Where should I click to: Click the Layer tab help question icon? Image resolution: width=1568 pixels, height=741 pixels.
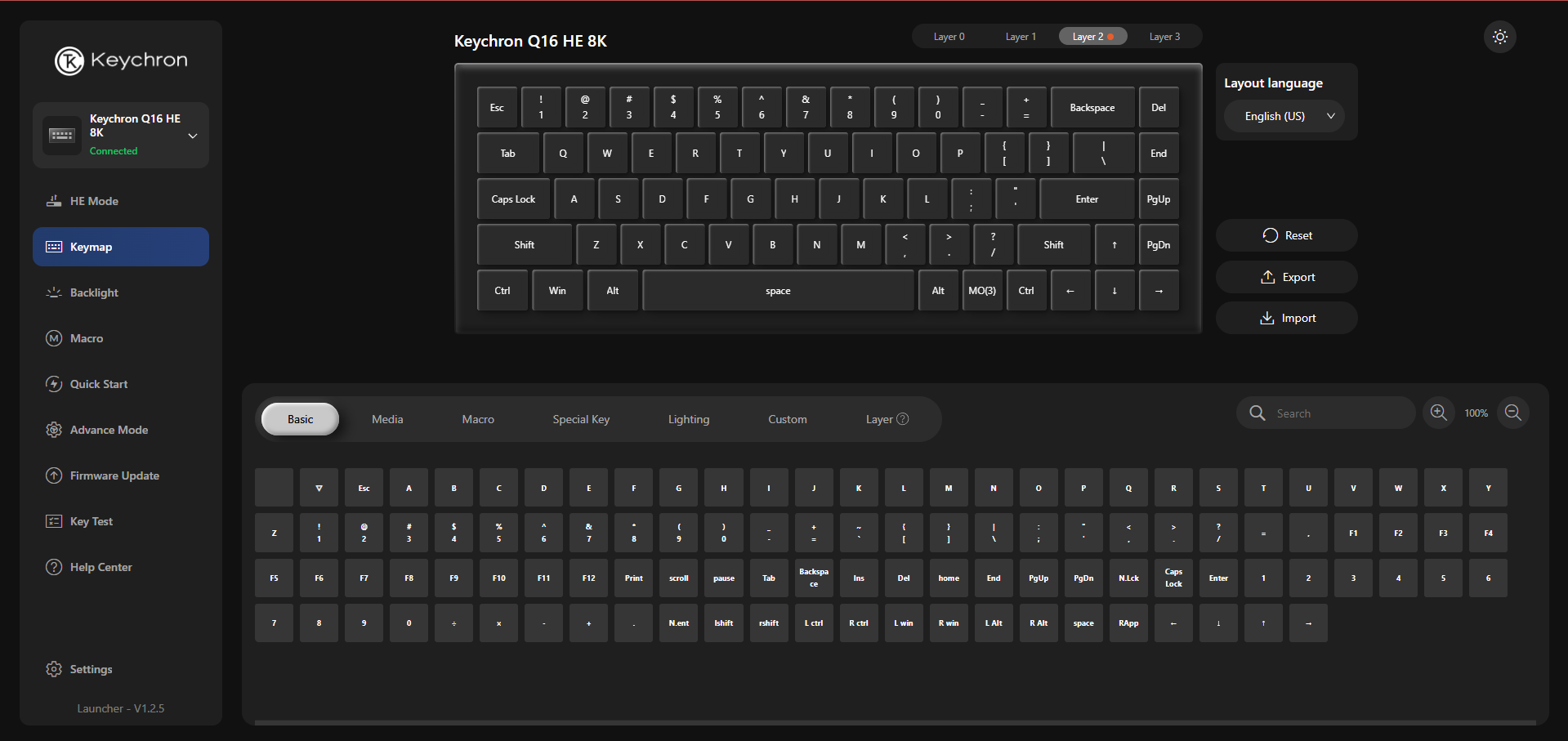(903, 419)
